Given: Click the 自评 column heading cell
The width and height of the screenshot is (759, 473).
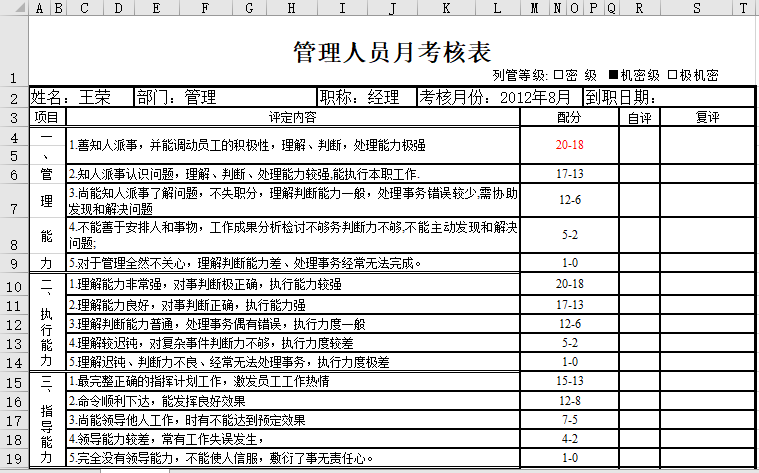Looking at the screenshot, I should [638, 117].
